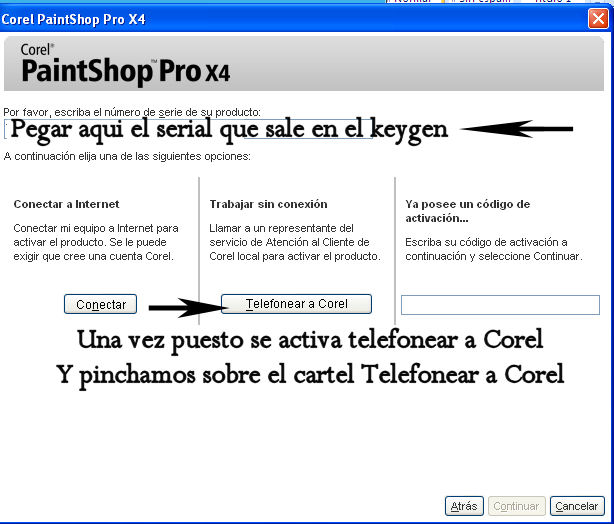
Task: Select the 'Ya posee un código de activación...' heading
Action: tap(468, 211)
